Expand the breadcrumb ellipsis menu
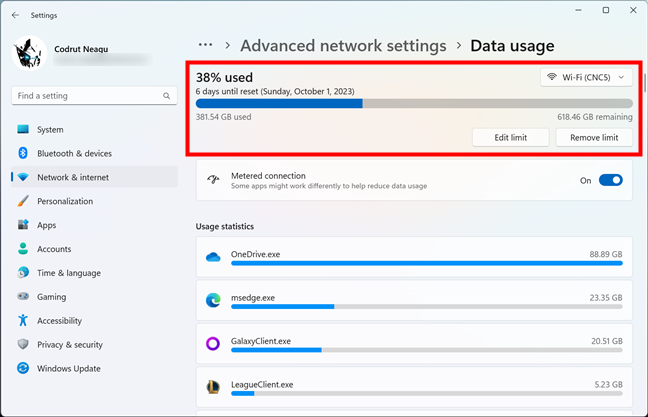 (205, 45)
